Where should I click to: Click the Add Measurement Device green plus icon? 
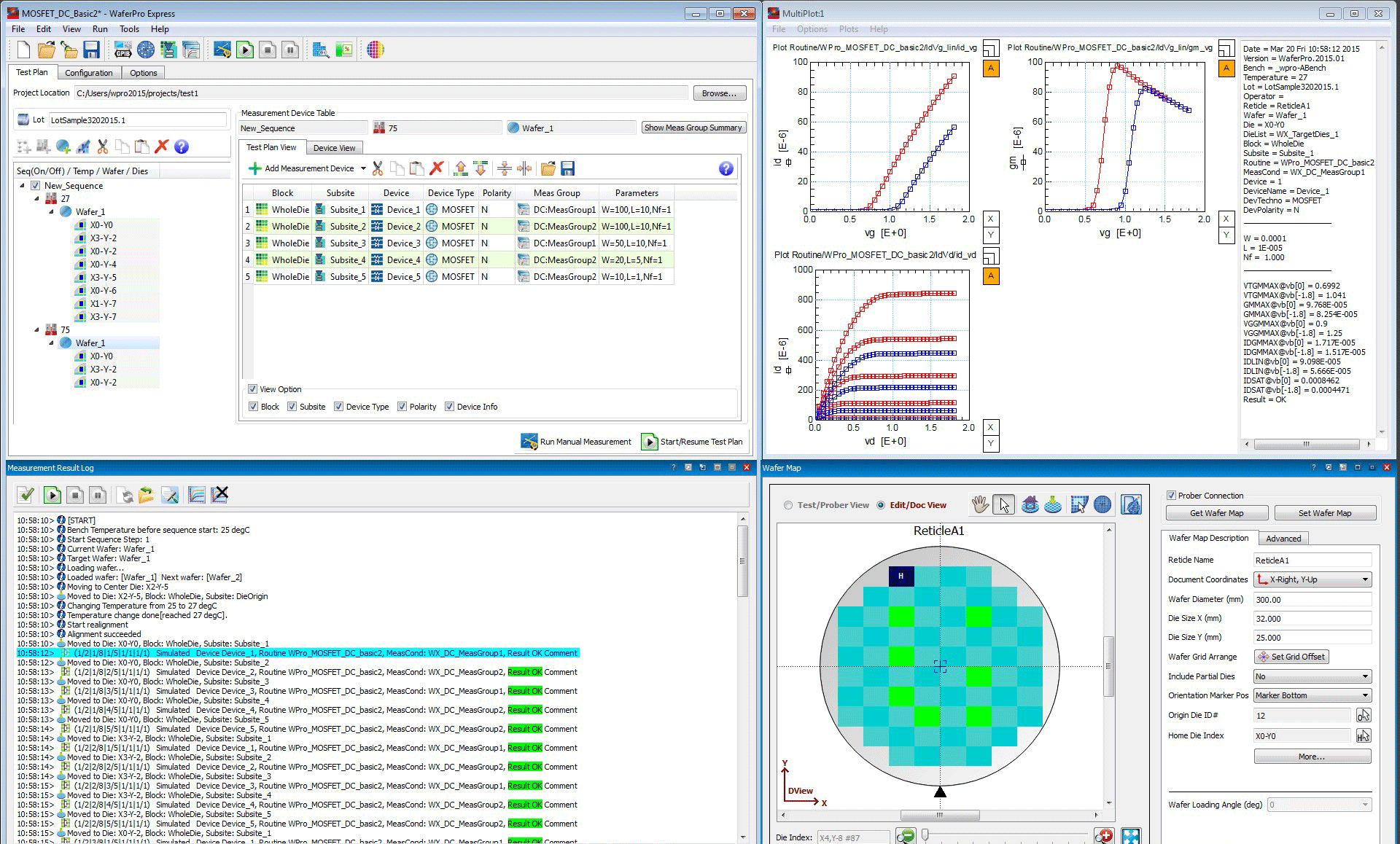point(254,168)
